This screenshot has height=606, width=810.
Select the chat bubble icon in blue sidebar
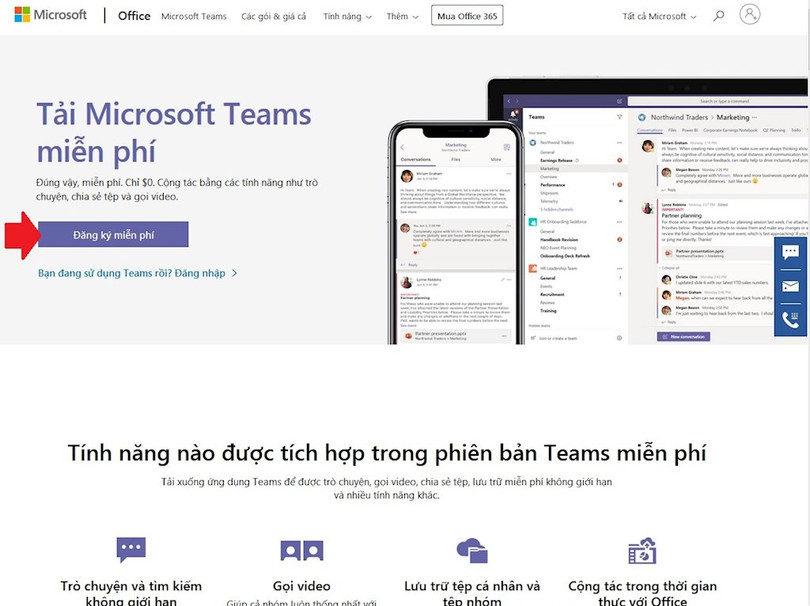point(790,251)
